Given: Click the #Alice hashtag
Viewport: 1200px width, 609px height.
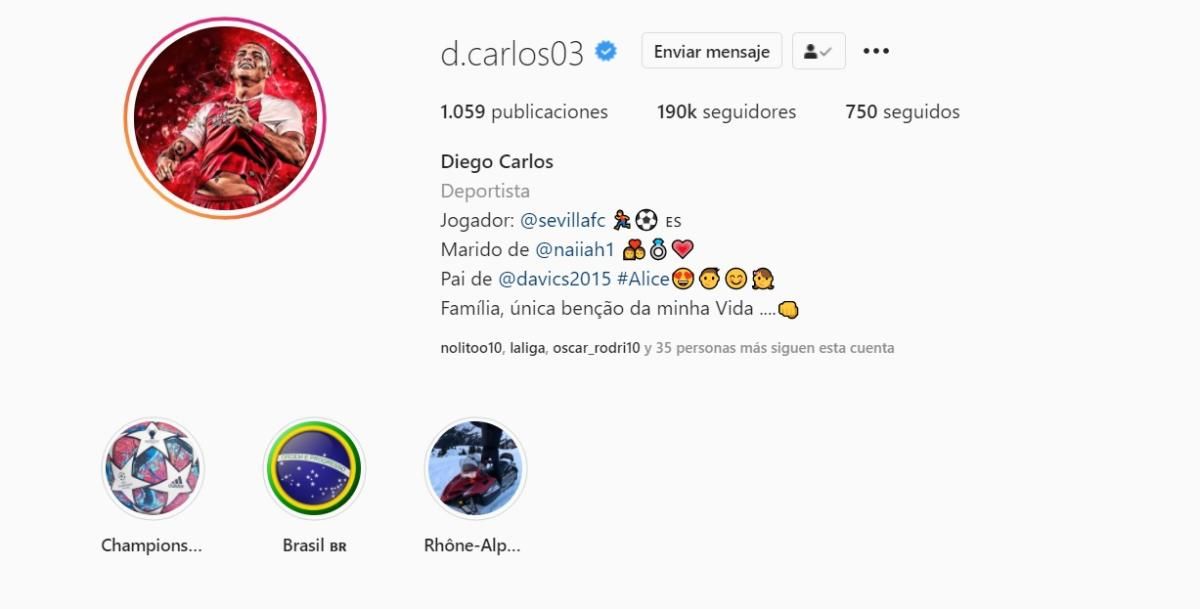Looking at the screenshot, I should [643, 279].
